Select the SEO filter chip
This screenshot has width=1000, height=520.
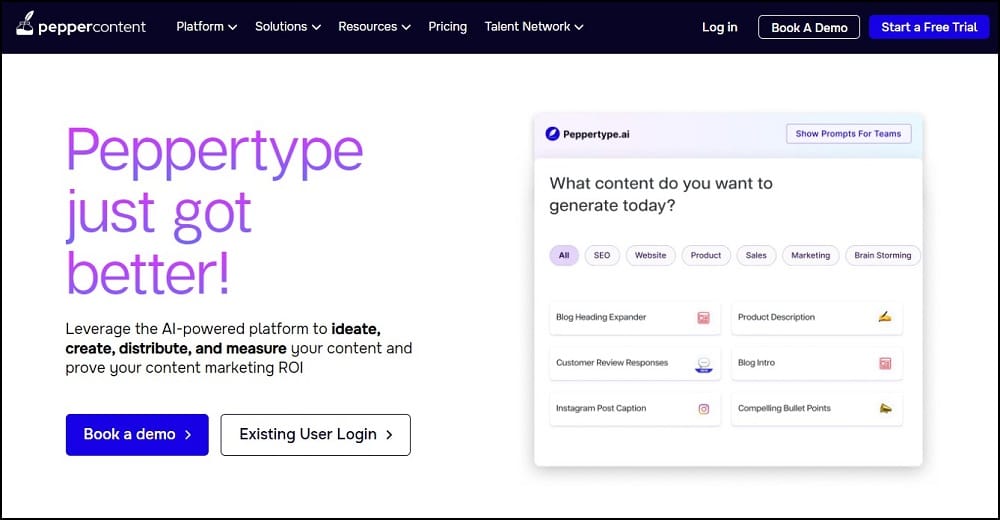click(602, 255)
